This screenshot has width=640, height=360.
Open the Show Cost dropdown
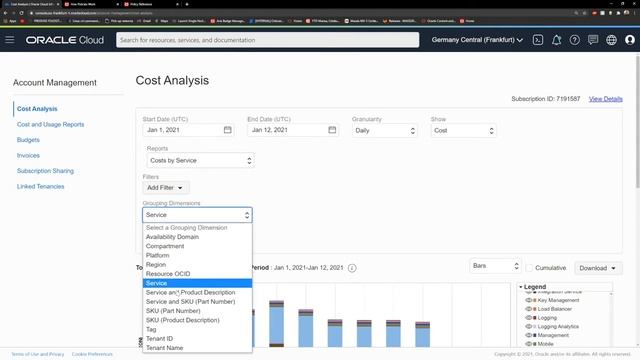point(463,131)
